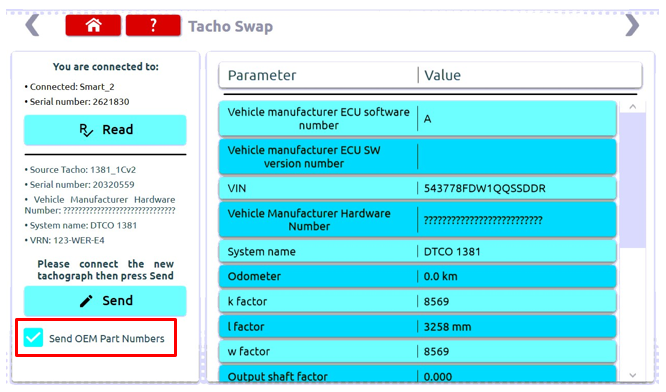The image size is (666, 392).
Task: Click VIN value 543778FDW1QQSSDDR
Action: pyautogui.click(x=485, y=188)
